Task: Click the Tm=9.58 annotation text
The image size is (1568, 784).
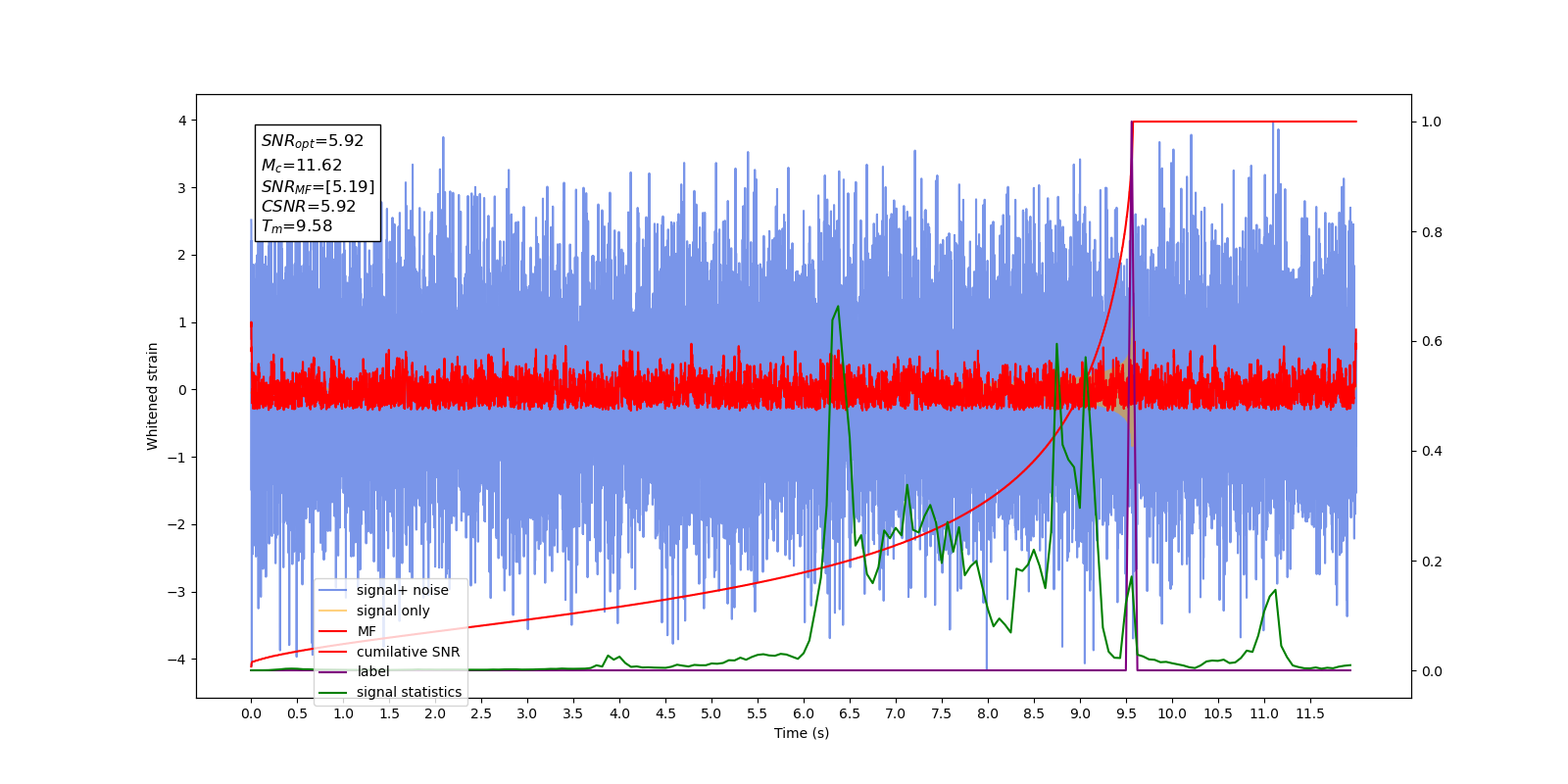Action: click(297, 226)
